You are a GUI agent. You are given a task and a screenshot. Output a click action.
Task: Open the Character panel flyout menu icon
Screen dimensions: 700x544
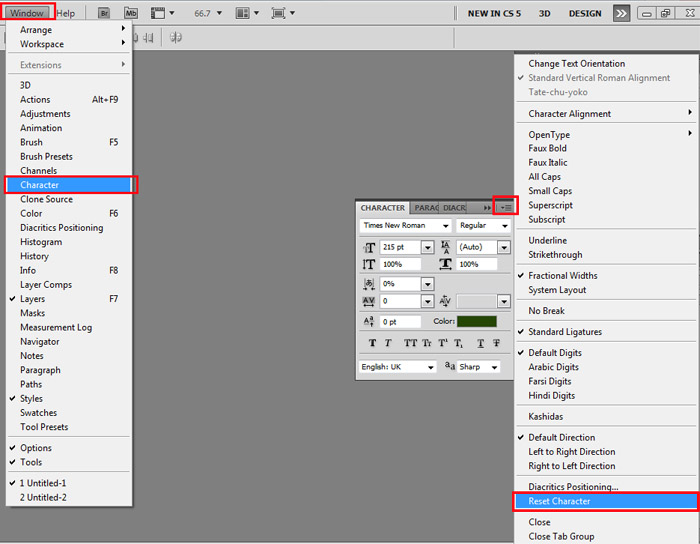[505, 207]
